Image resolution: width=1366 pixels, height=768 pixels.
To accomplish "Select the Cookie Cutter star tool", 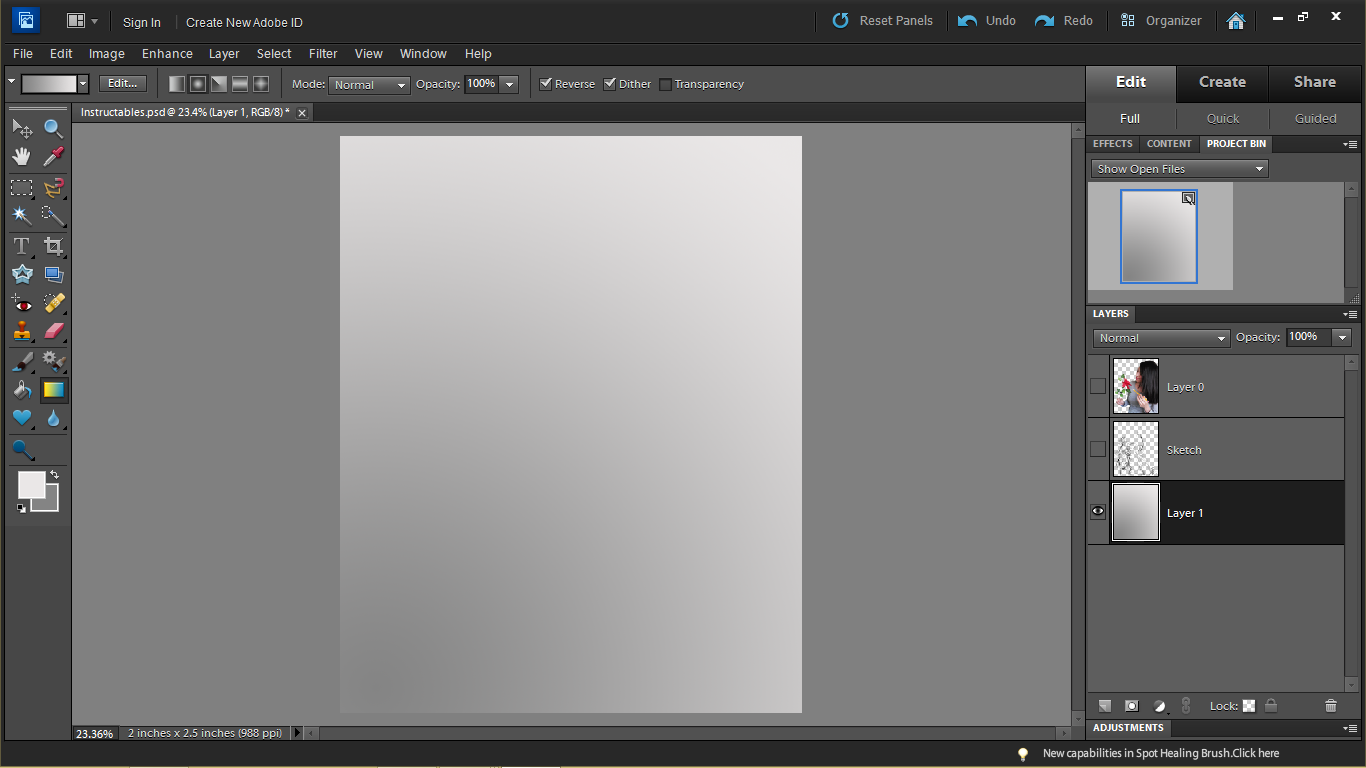I will point(22,274).
